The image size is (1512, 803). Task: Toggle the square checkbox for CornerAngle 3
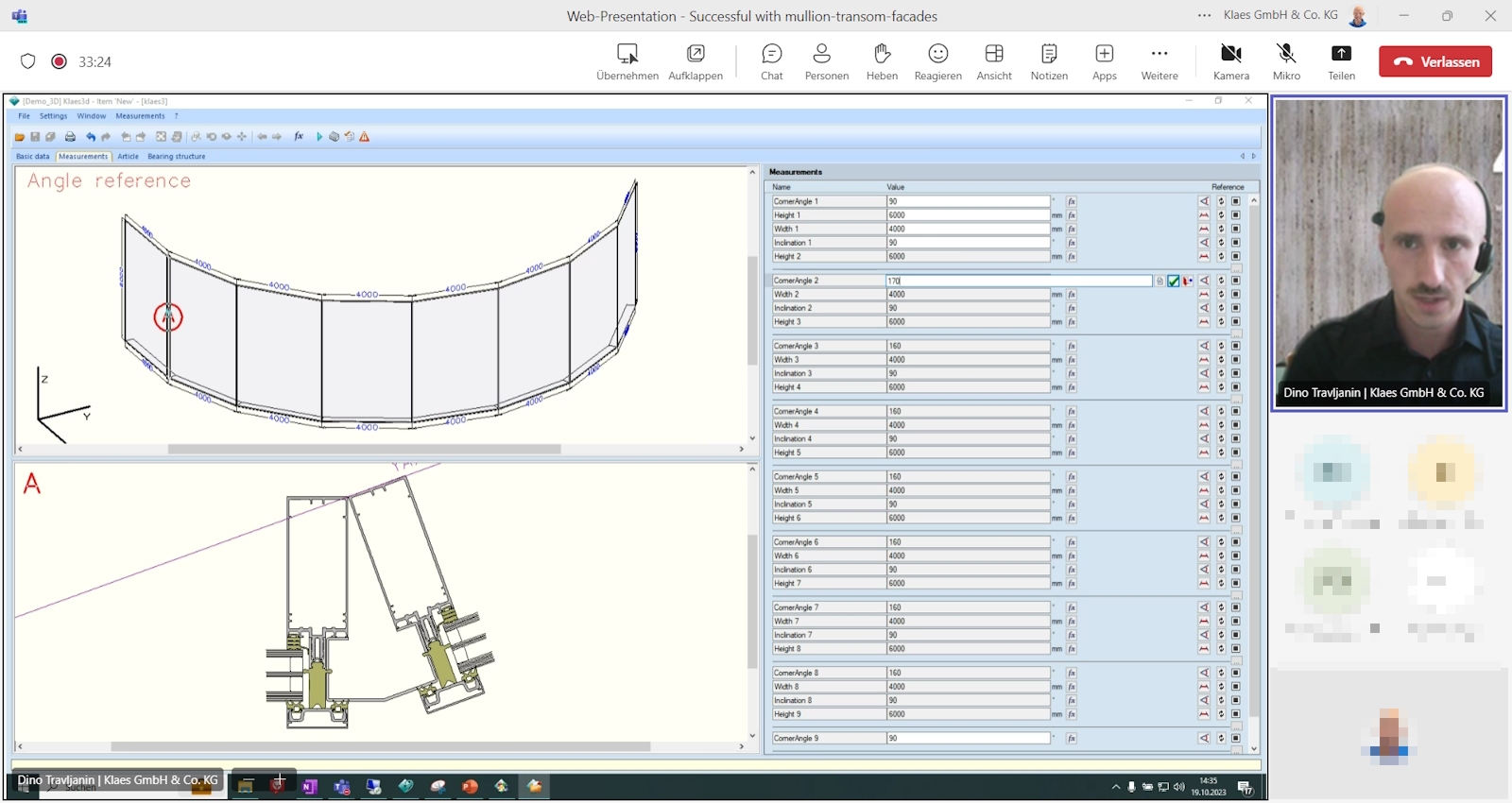click(x=1235, y=346)
